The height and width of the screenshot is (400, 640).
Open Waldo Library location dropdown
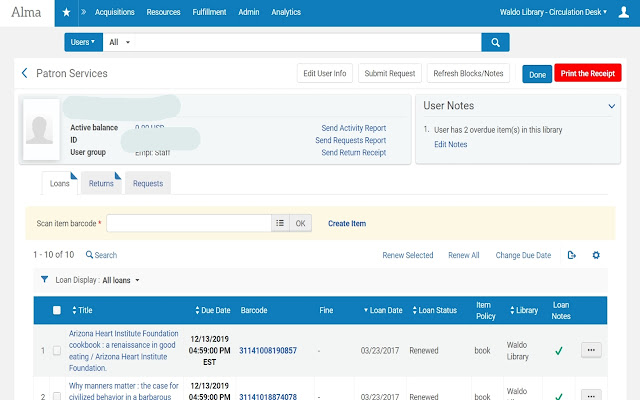pyautogui.click(x=553, y=12)
